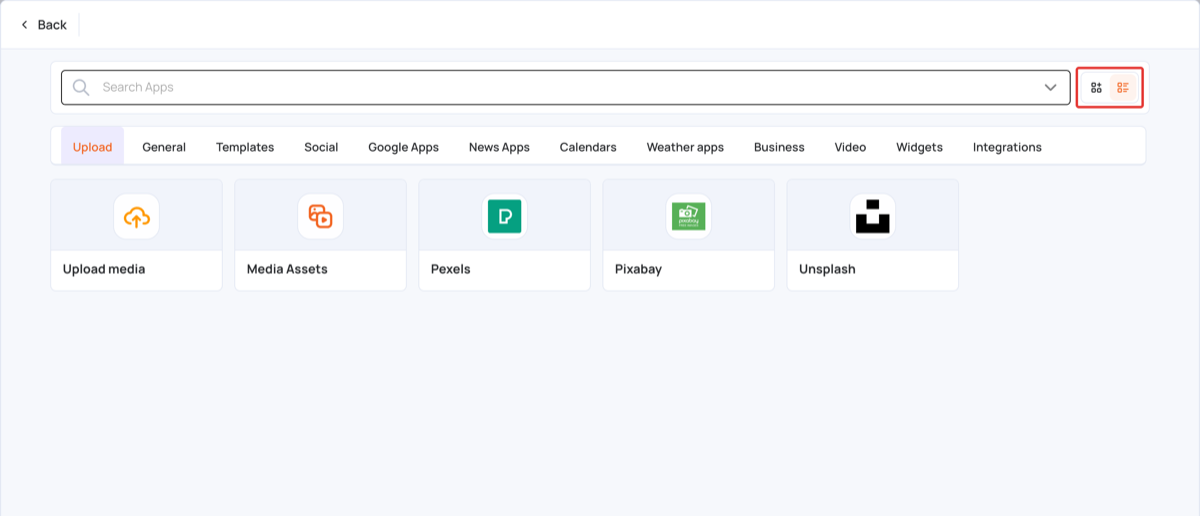This screenshot has width=1200, height=516.
Task: Open the General tab
Action: 164,147
